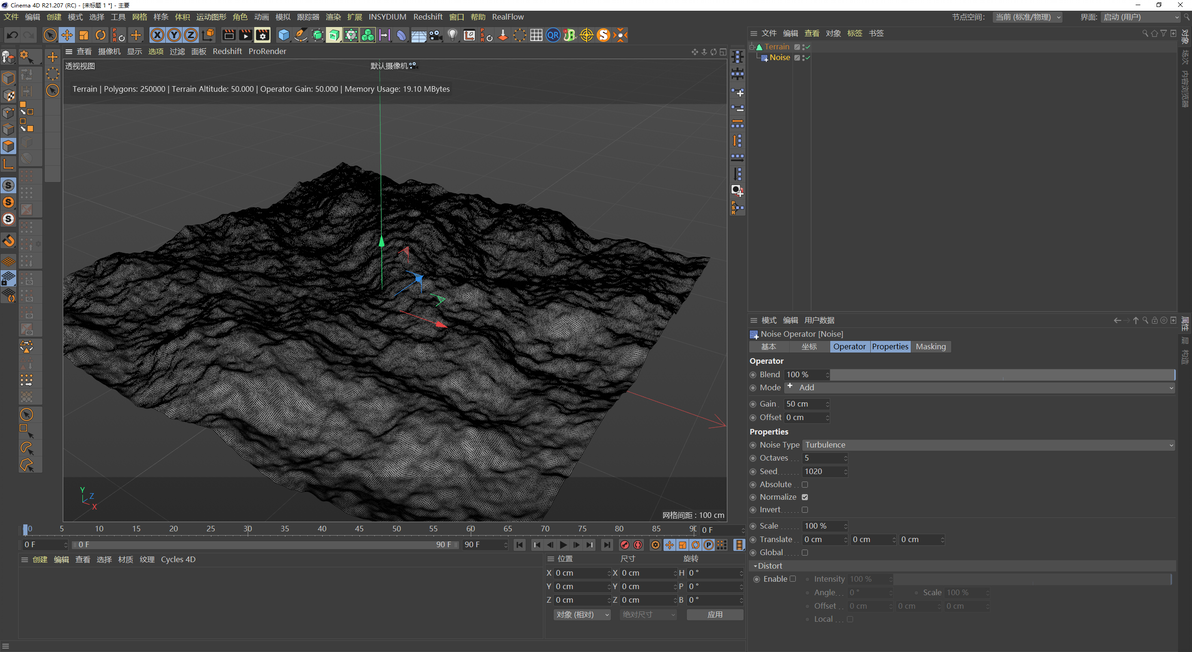Add a light using the bulb icon
Viewport: 1192px width, 652px height.
[452, 35]
